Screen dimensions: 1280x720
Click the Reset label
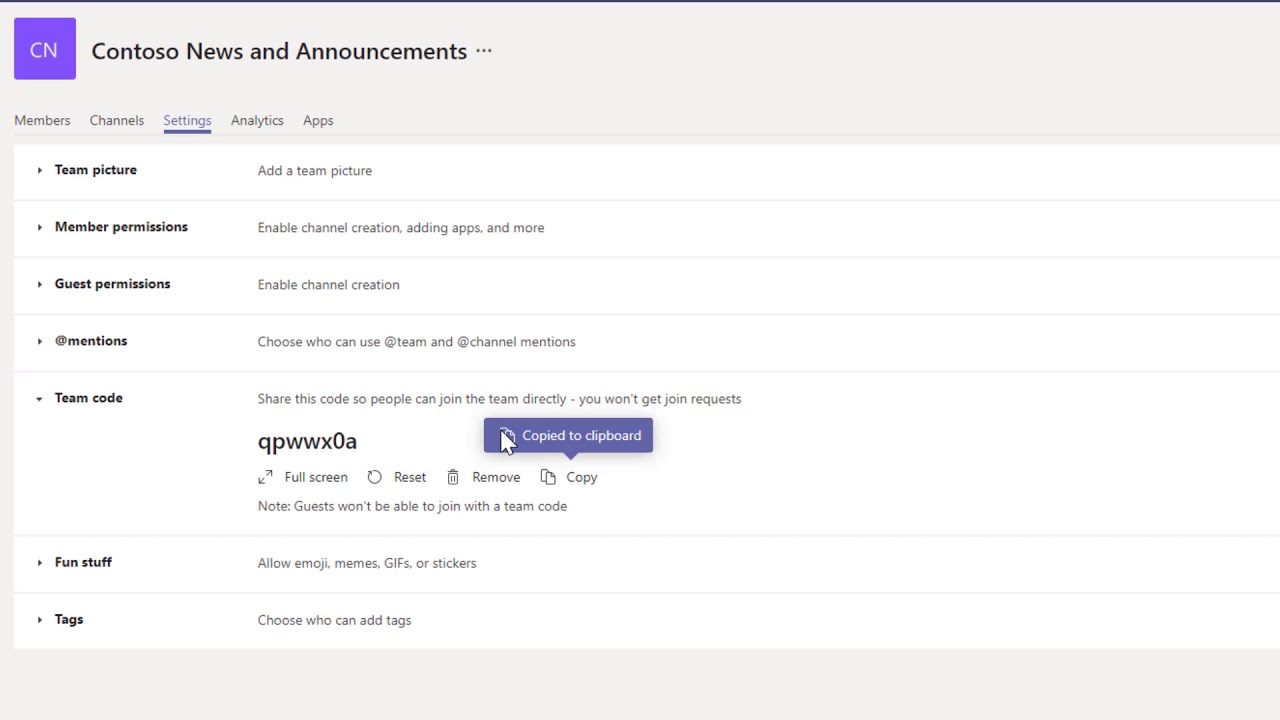[x=410, y=477]
